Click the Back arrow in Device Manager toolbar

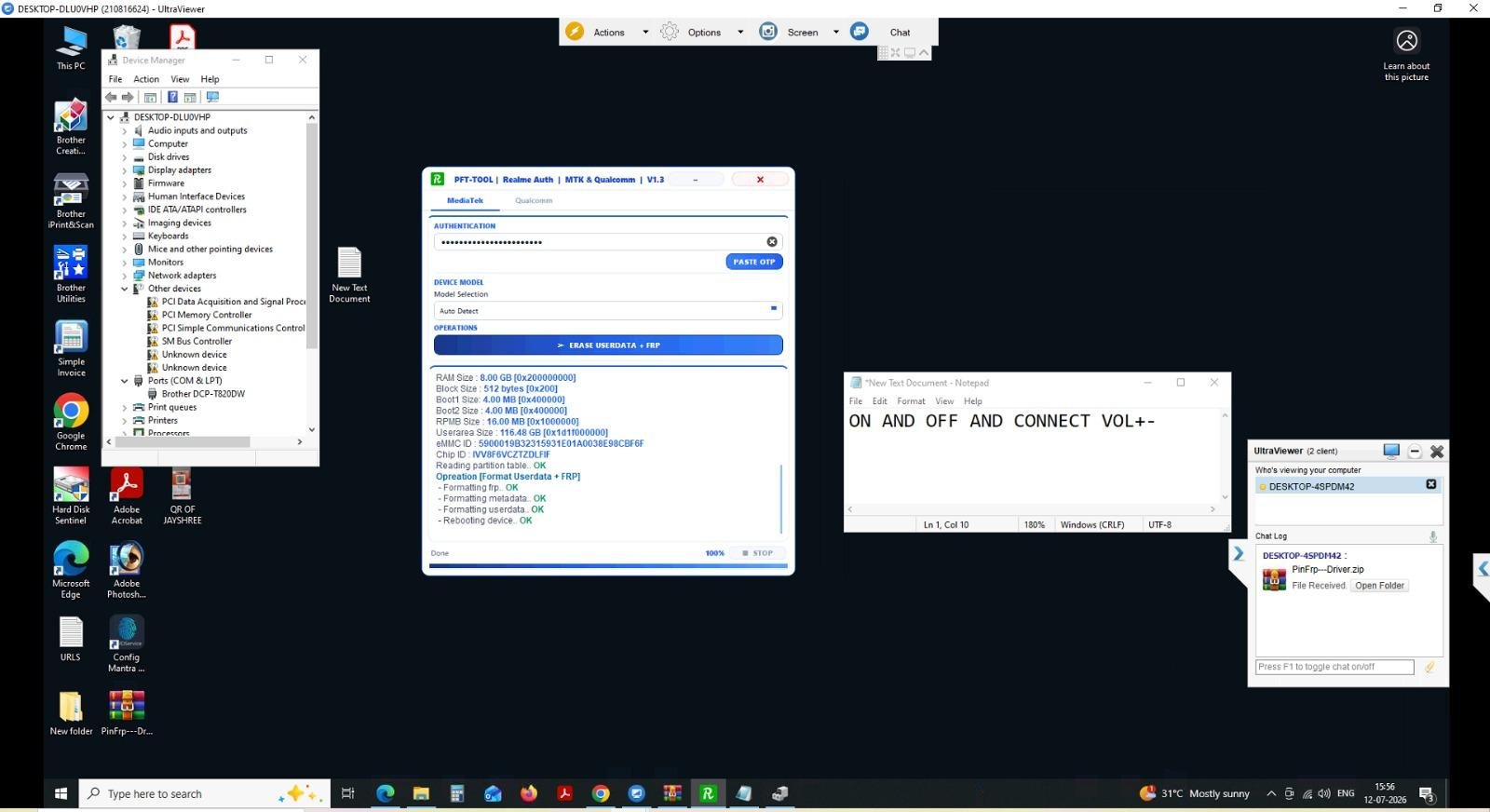(111, 97)
